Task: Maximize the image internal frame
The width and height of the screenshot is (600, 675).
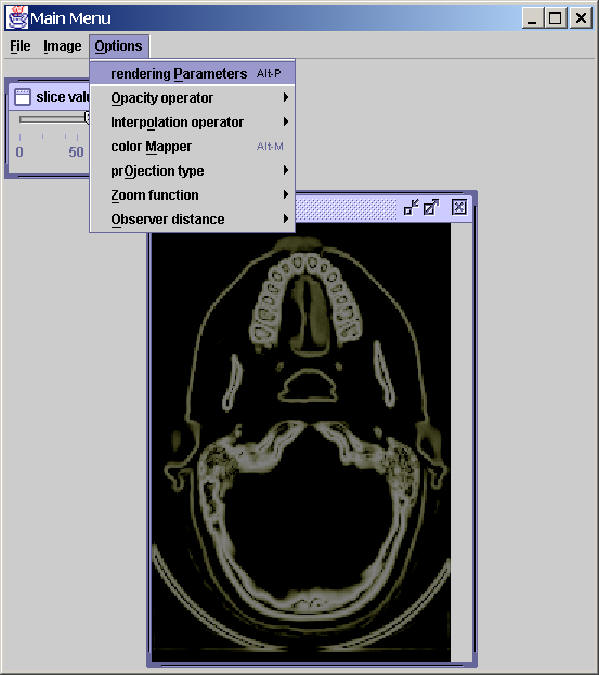Action: [x=432, y=207]
